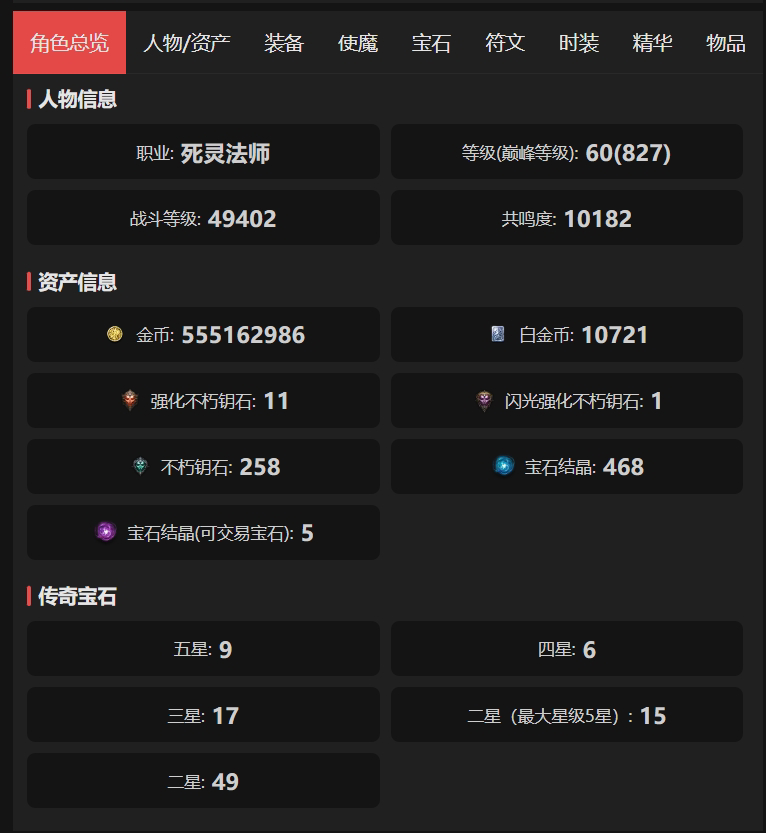Click the purple crest icon beside 闪光强化不朽钥石
The height and width of the screenshot is (833, 766).
pyautogui.click(x=484, y=400)
